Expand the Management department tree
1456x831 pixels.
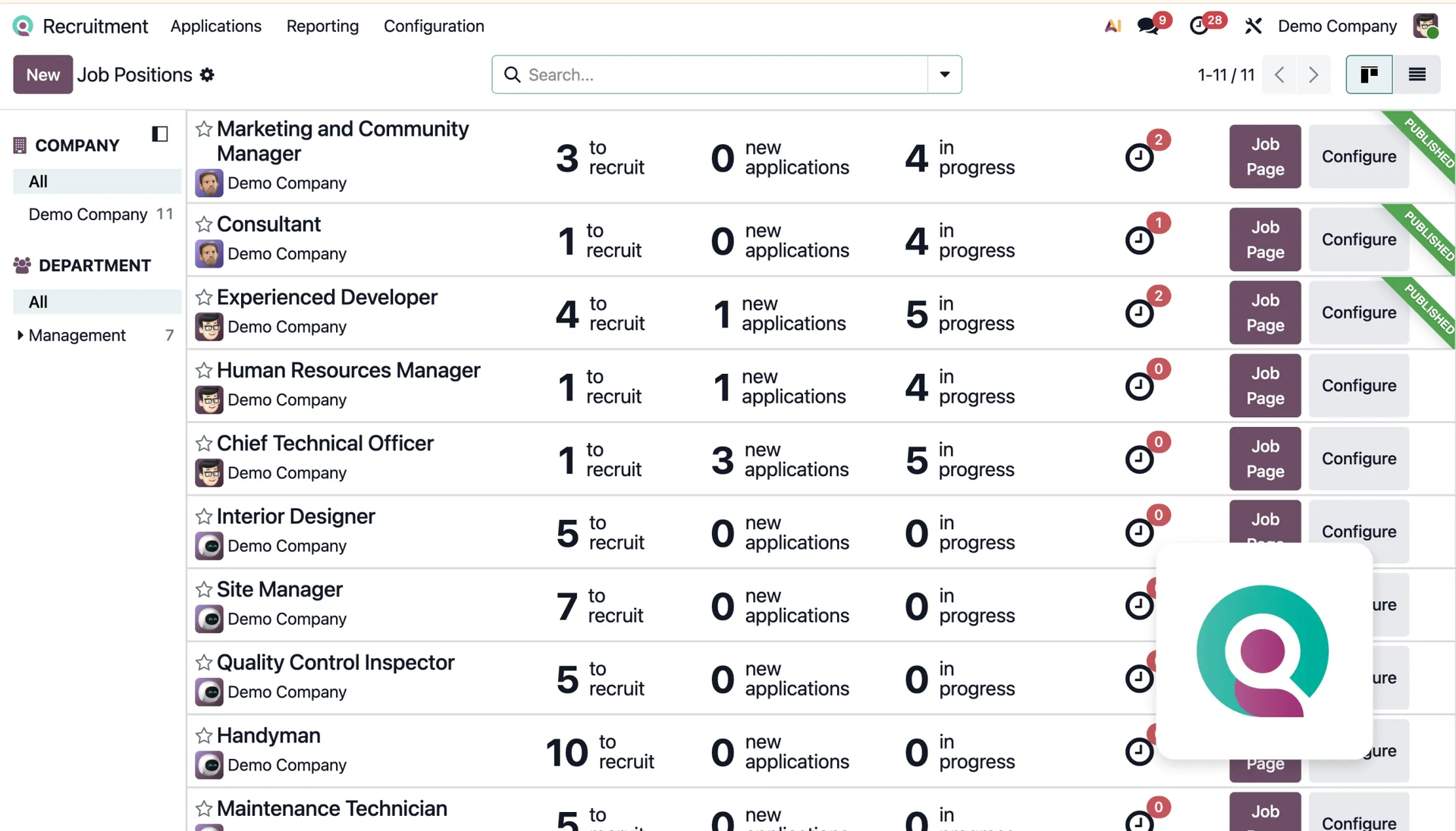(x=20, y=335)
